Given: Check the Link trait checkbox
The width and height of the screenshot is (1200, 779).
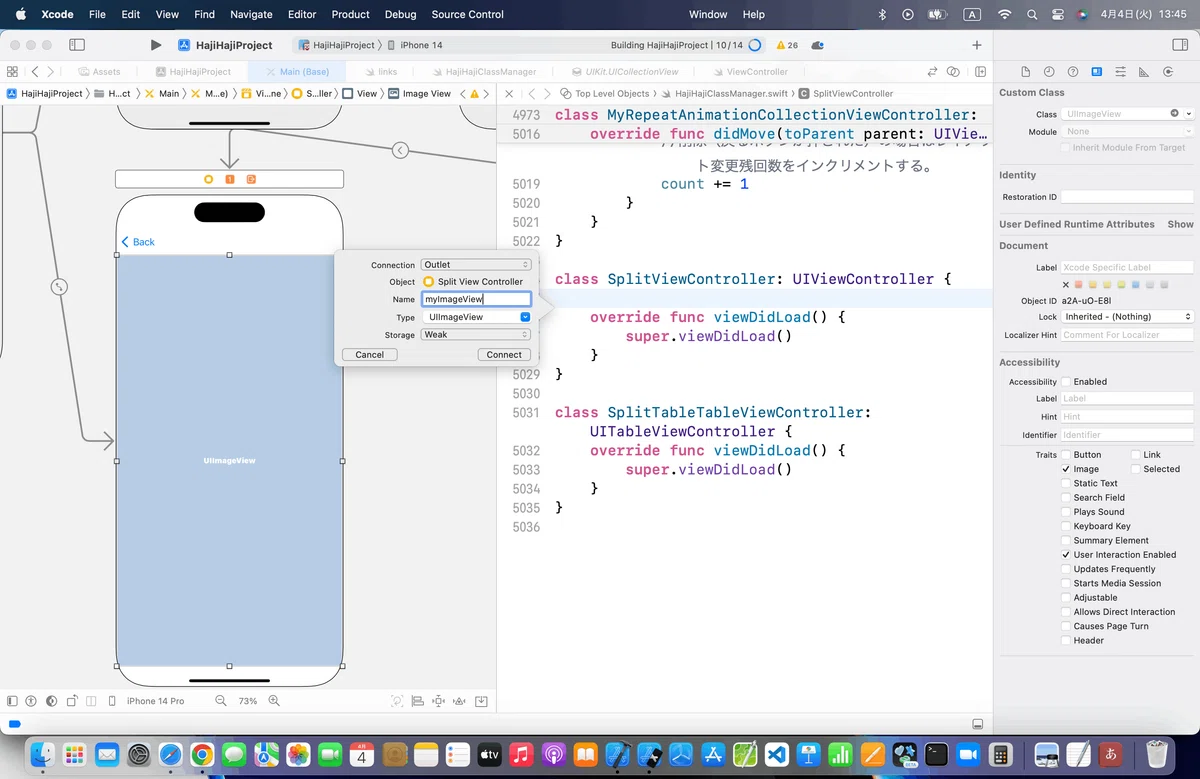Looking at the screenshot, I should coord(1136,455).
